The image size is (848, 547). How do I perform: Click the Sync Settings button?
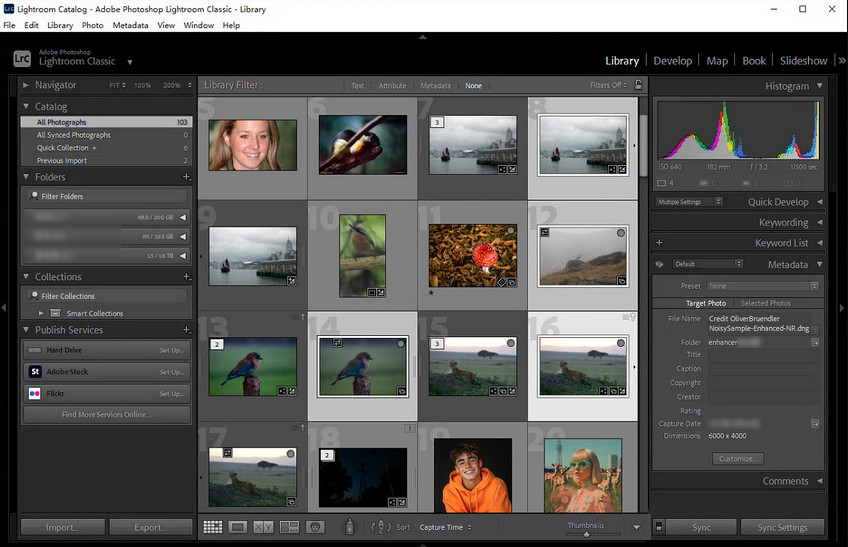[x=782, y=527]
